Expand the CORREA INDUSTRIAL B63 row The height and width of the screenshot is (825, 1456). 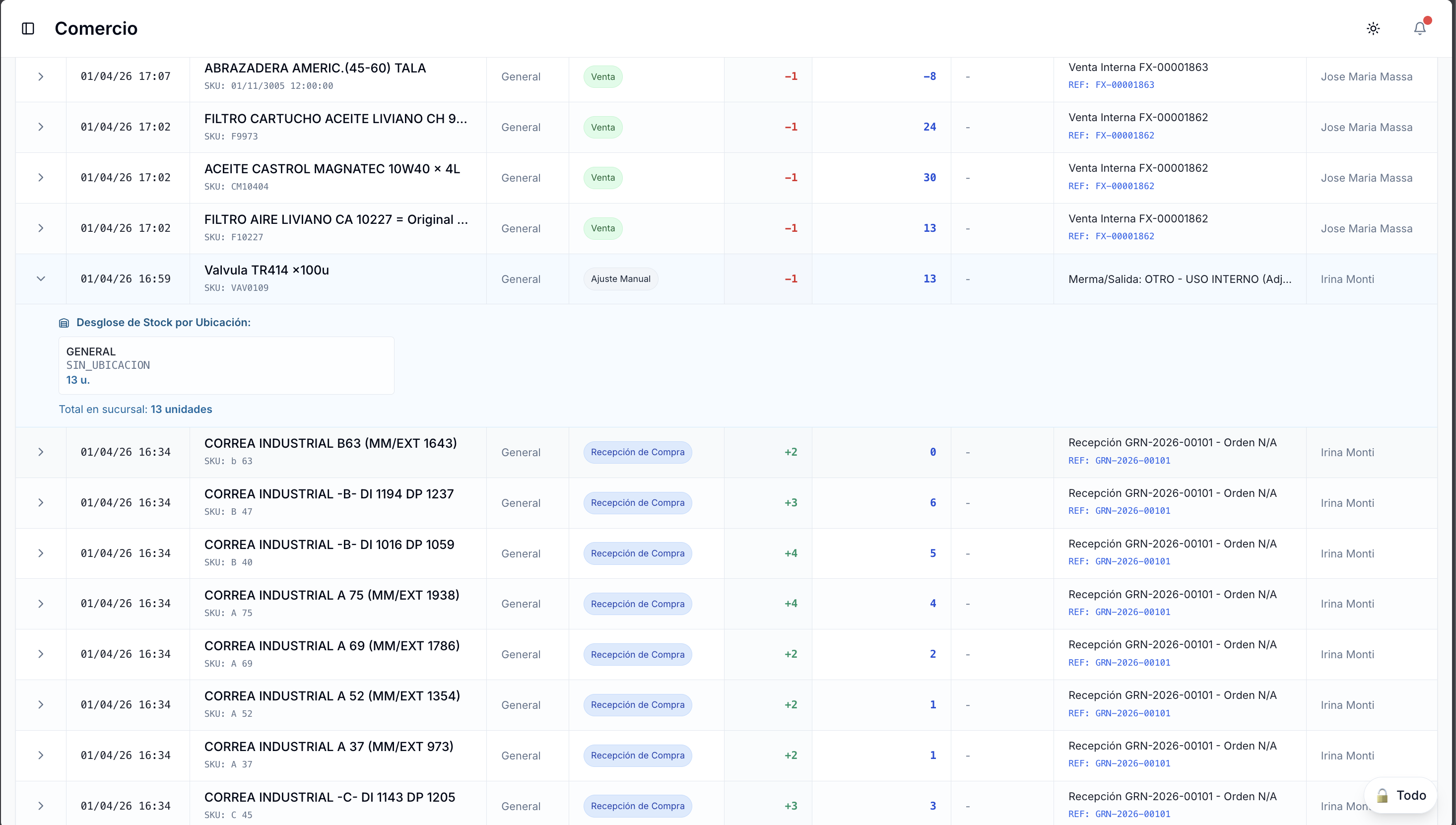click(x=41, y=452)
